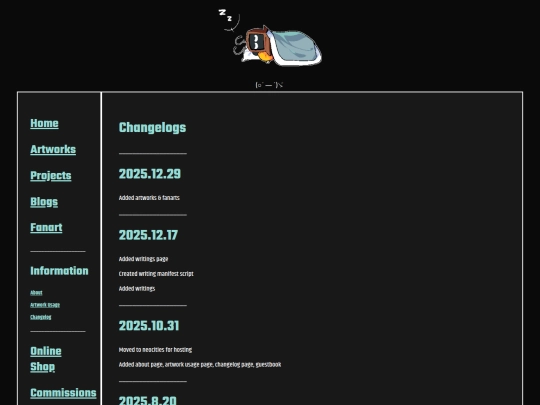Viewport: 540px width, 405px height.
Task: Open the Fanart section
Action: pyautogui.click(x=46, y=228)
